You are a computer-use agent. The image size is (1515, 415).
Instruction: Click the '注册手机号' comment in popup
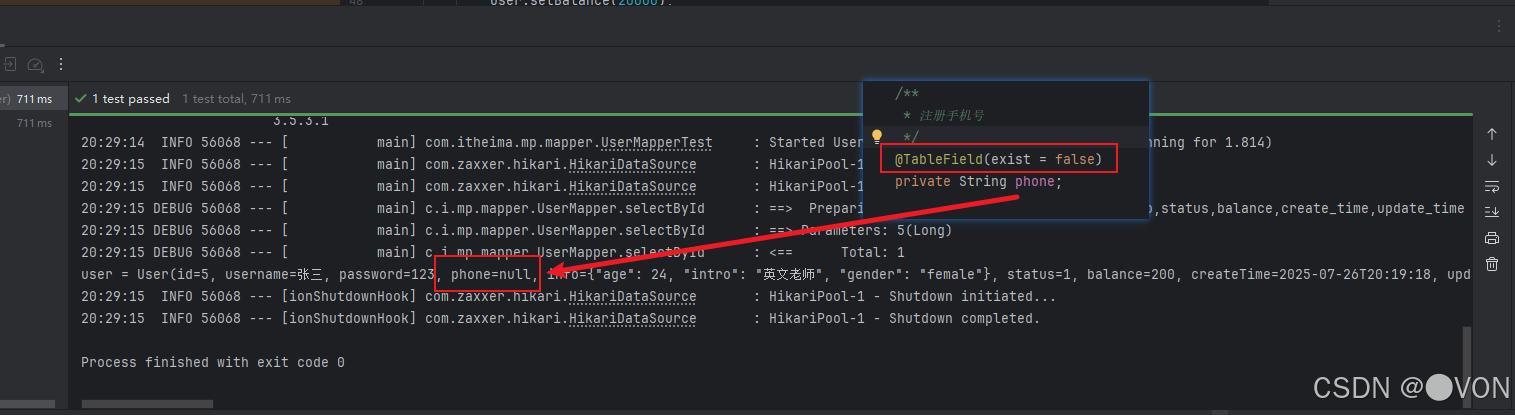951,116
